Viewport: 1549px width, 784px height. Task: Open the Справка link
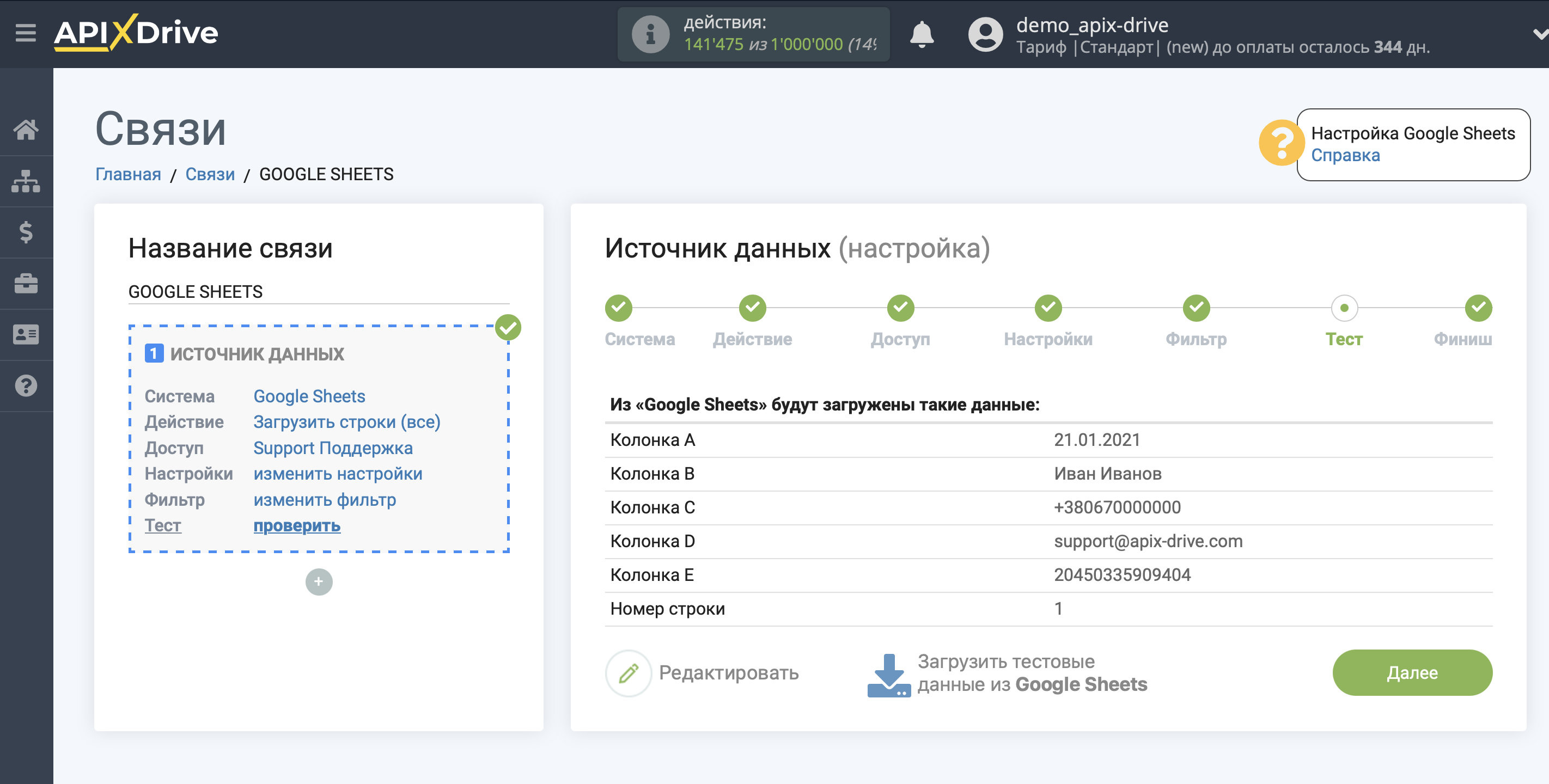(x=1345, y=155)
